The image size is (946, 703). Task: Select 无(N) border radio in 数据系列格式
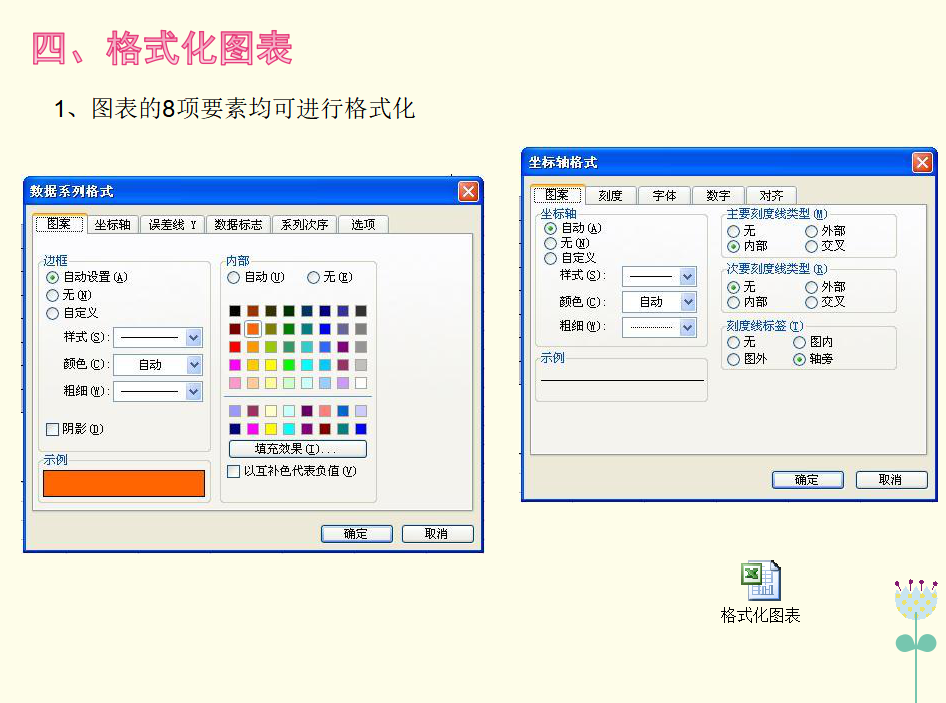pyautogui.click(x=52, y=295)
